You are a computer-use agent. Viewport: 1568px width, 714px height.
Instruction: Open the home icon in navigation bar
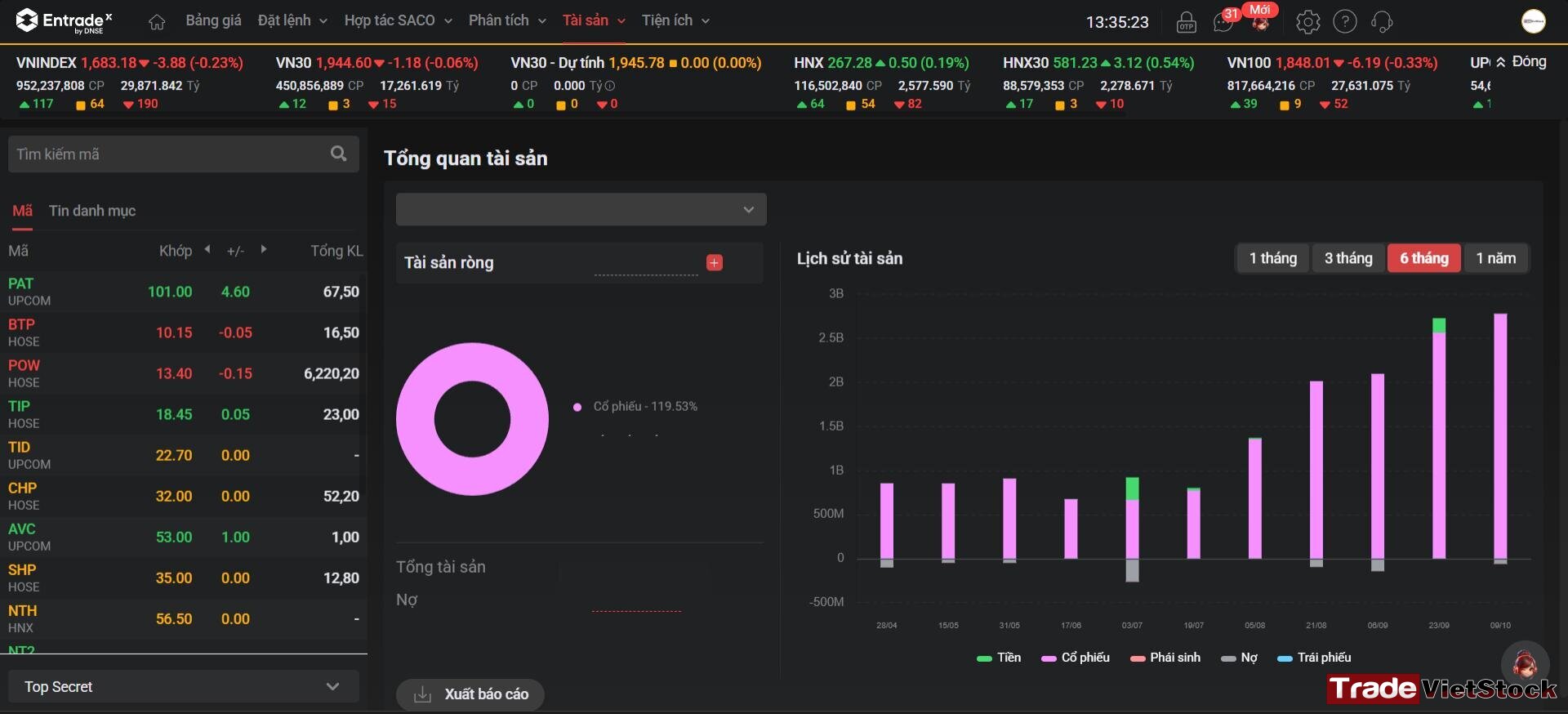pyautogui.click(x=157, y=22)
